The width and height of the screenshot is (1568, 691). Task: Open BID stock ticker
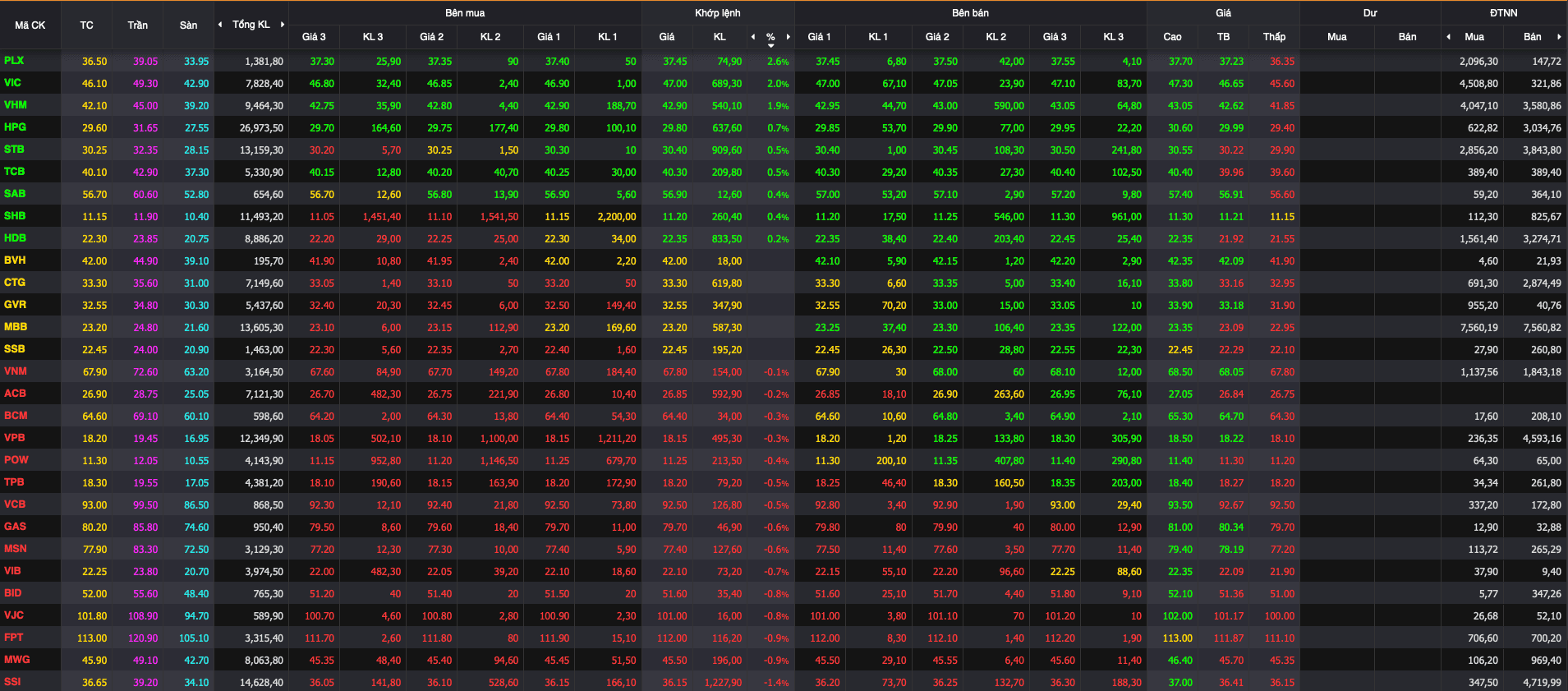[x=13, y=593]
